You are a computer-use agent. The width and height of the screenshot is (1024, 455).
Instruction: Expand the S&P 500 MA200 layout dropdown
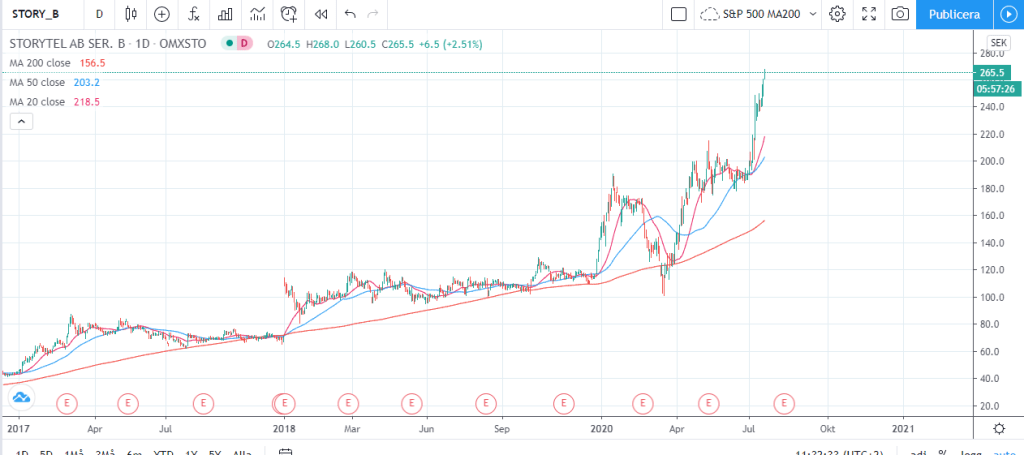(811, 14)
